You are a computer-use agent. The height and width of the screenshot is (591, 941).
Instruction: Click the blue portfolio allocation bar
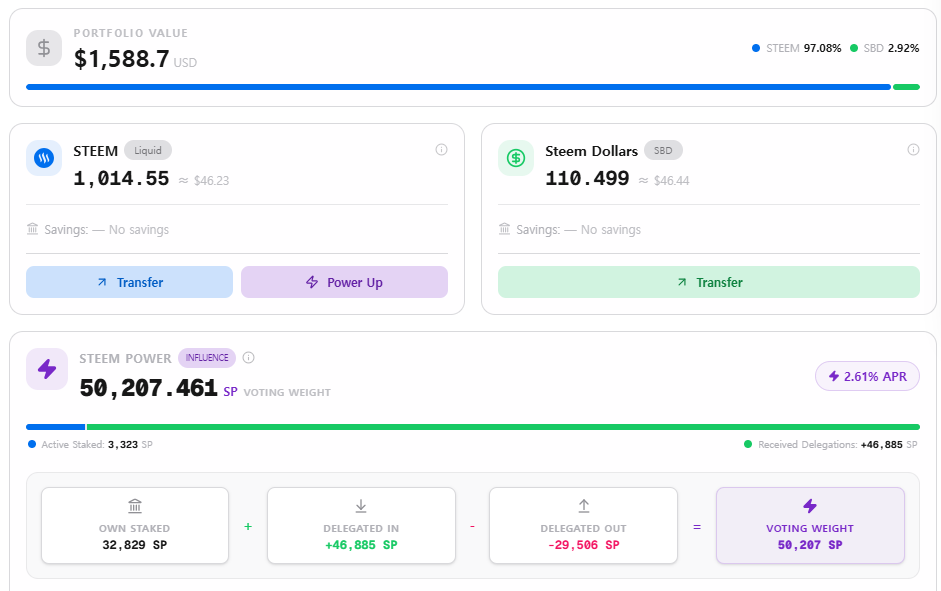tap(458, 87)
